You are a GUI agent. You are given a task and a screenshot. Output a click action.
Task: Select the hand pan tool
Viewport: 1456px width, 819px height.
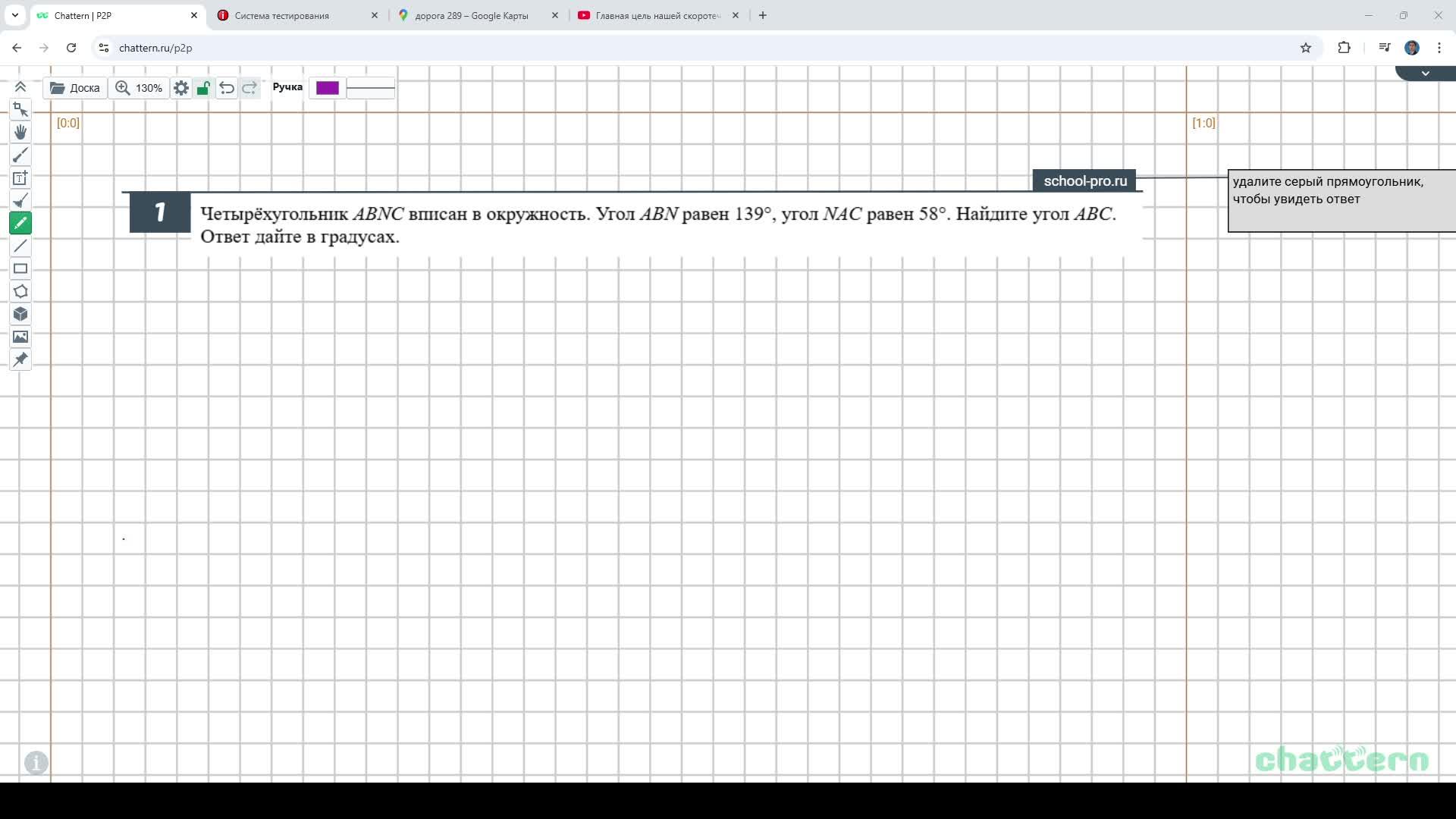pyautogui.click(x=20, y=133)
